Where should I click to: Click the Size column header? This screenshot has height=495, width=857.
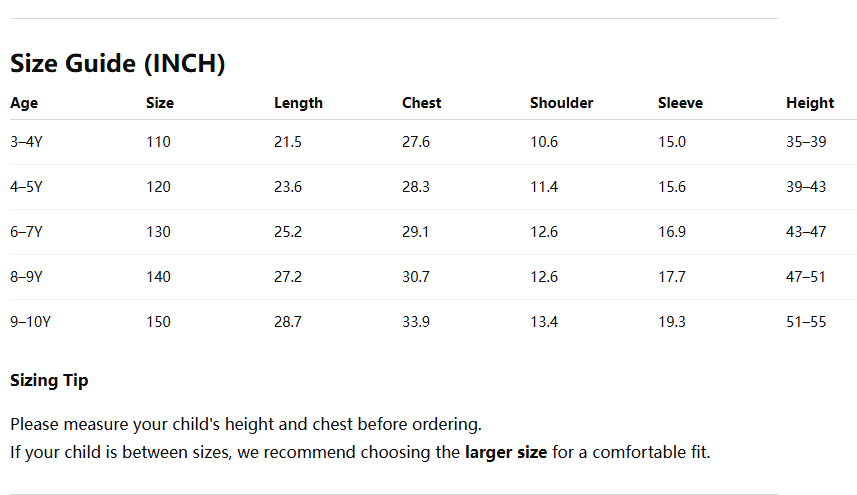[x=160, y=103]
